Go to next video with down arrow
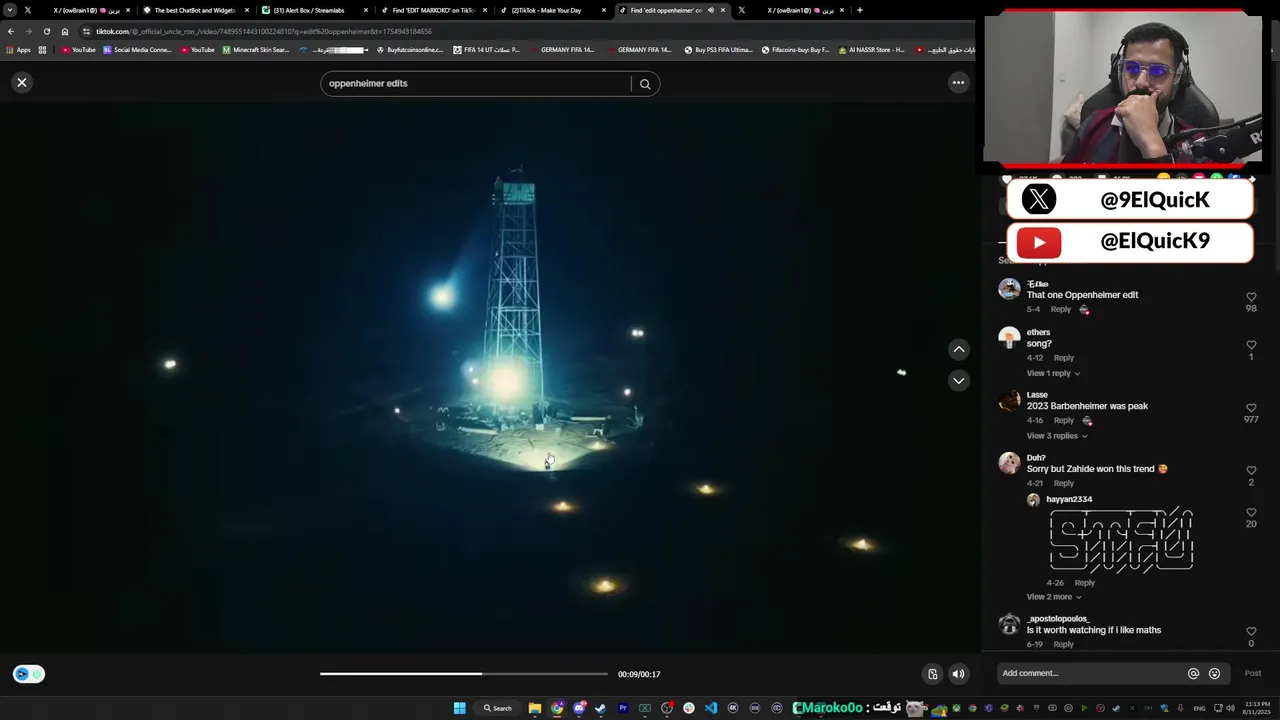The image size is (1280, 720). pos(958,381)
